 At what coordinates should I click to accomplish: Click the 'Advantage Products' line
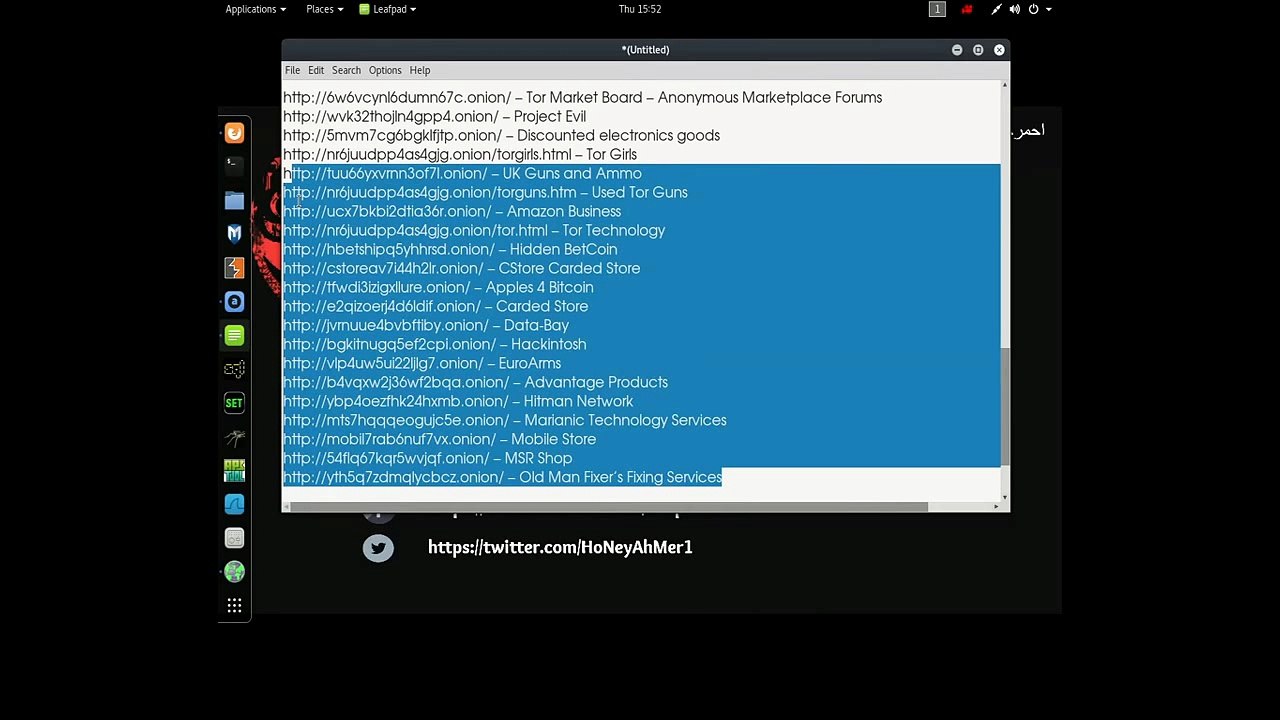point(475,382)
